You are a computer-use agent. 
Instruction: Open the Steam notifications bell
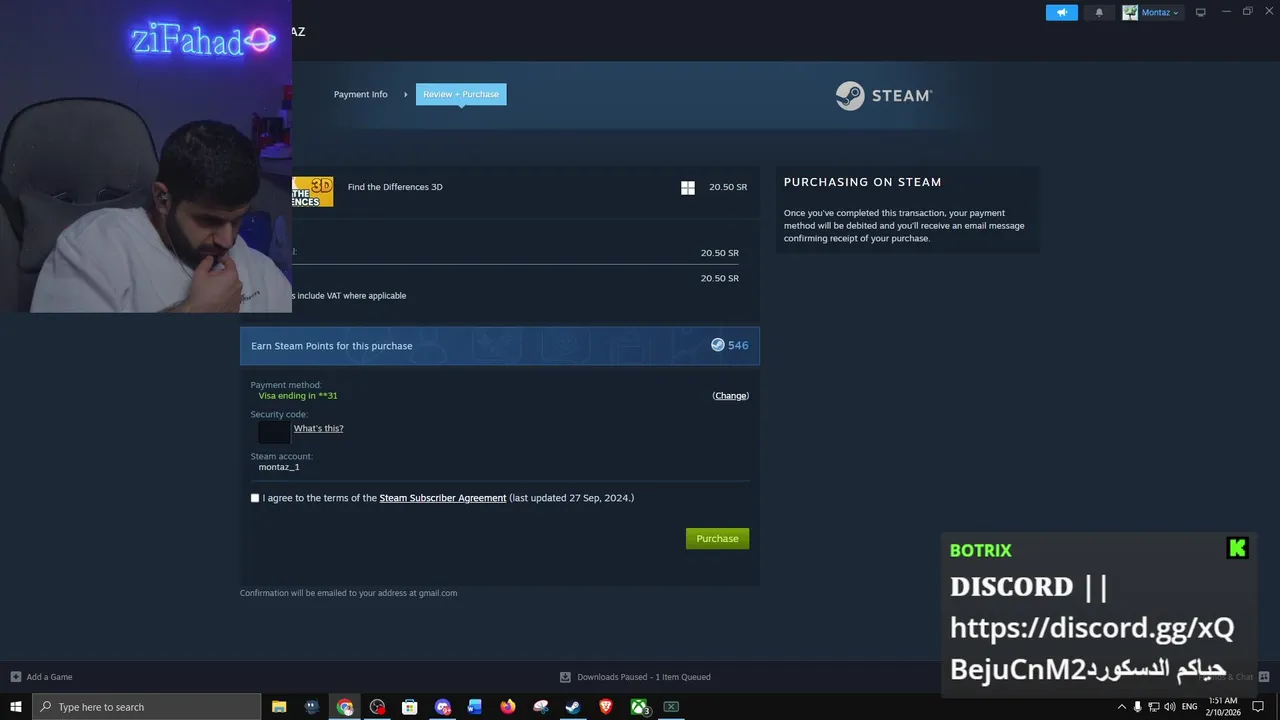click(x=1099, y=12)
